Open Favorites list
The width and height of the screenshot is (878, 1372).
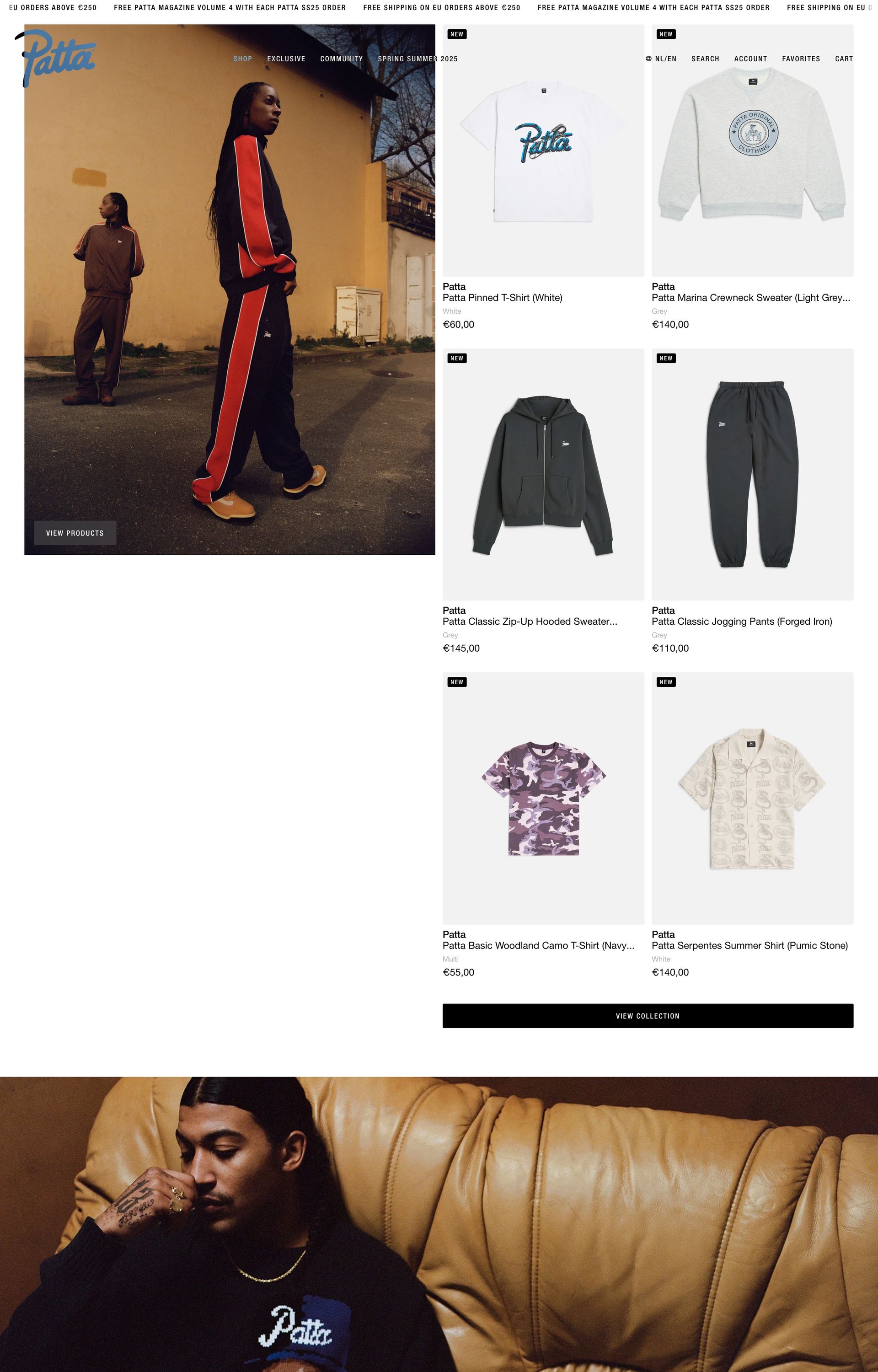coord(801,59)
